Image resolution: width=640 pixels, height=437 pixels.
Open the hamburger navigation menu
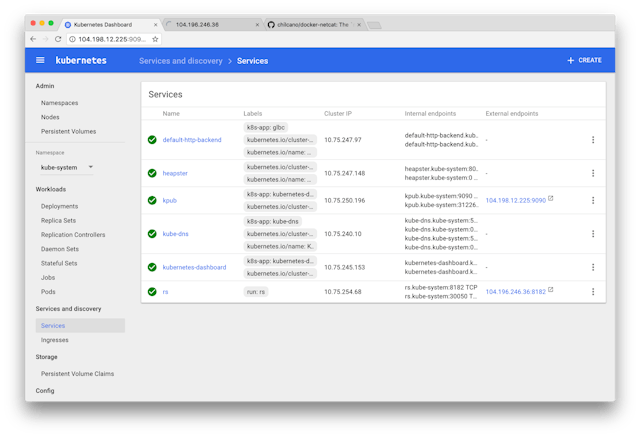pos(40,60)
